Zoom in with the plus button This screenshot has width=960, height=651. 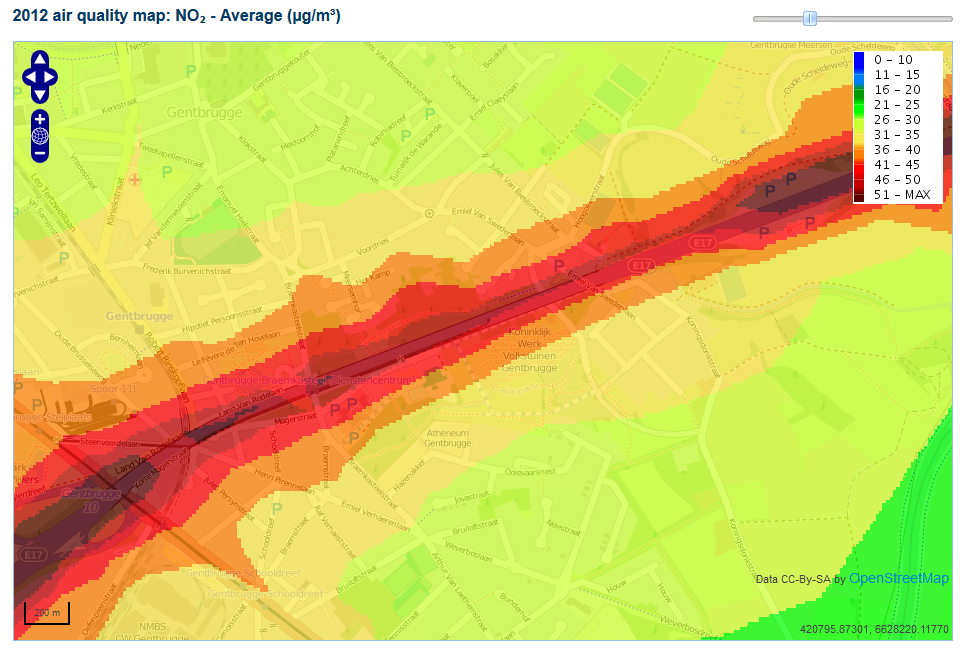[40, 118]
